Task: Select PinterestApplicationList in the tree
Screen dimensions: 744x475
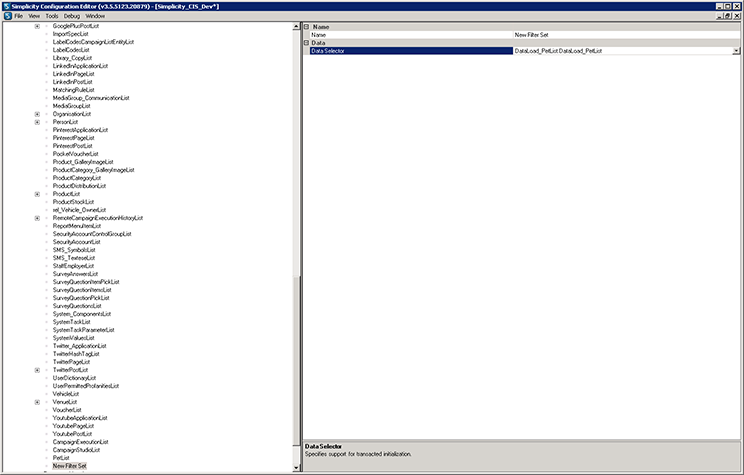Action: 80,130
